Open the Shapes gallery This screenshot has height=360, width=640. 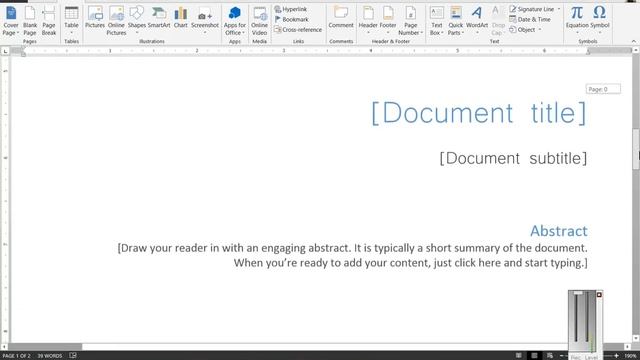(137, 21)
